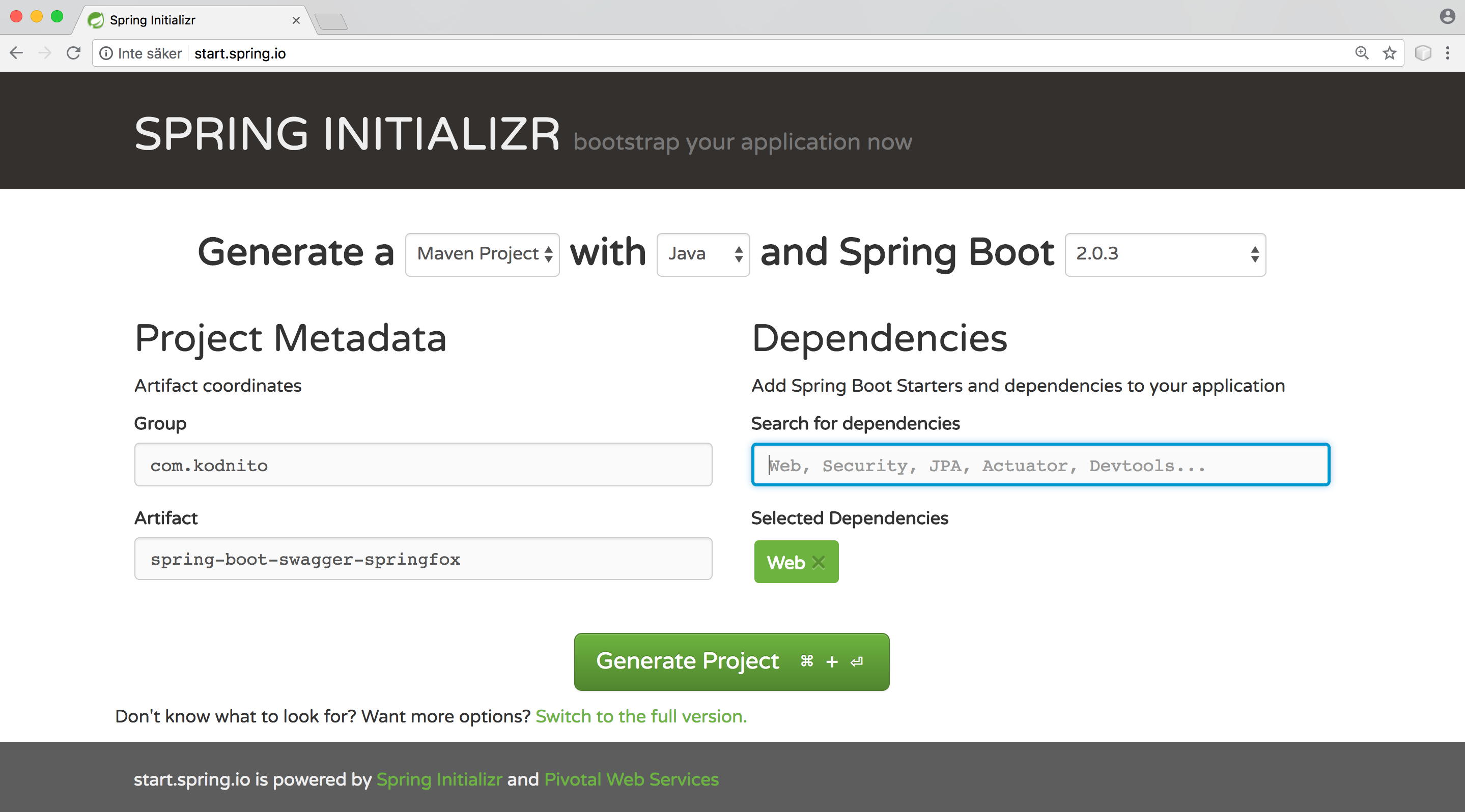Click the zoom magnifier icon in address bar
This screenshot has height=812, width=1465.
pyautogui.click(x=1362, y=53)
